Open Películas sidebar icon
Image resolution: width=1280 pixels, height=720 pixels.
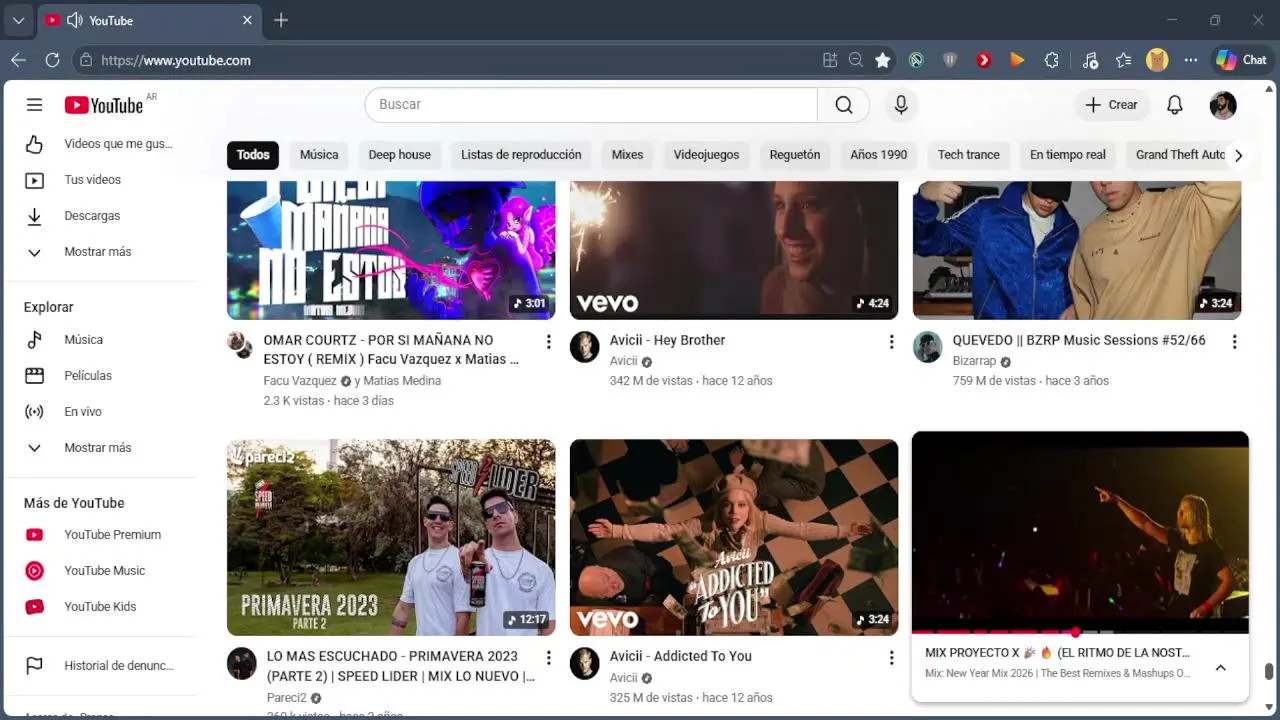point(34,376)
